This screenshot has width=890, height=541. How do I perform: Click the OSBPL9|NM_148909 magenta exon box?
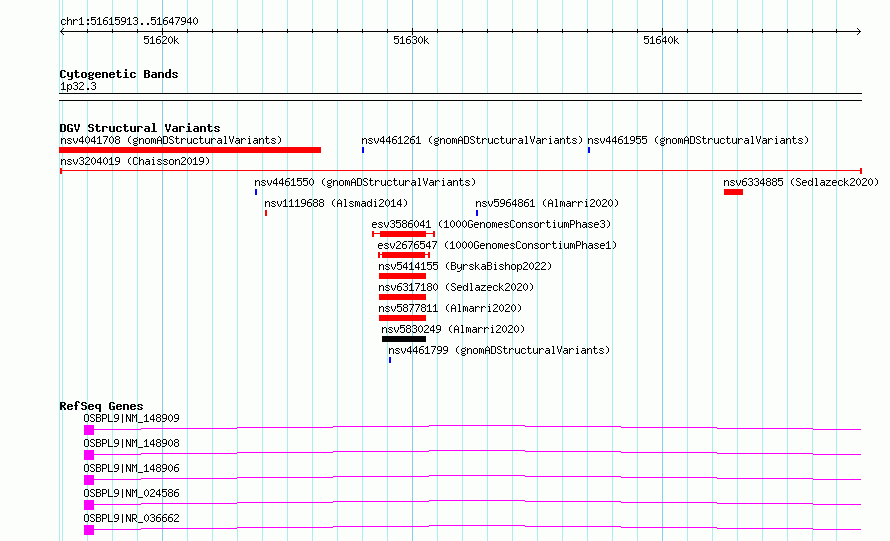89,430
